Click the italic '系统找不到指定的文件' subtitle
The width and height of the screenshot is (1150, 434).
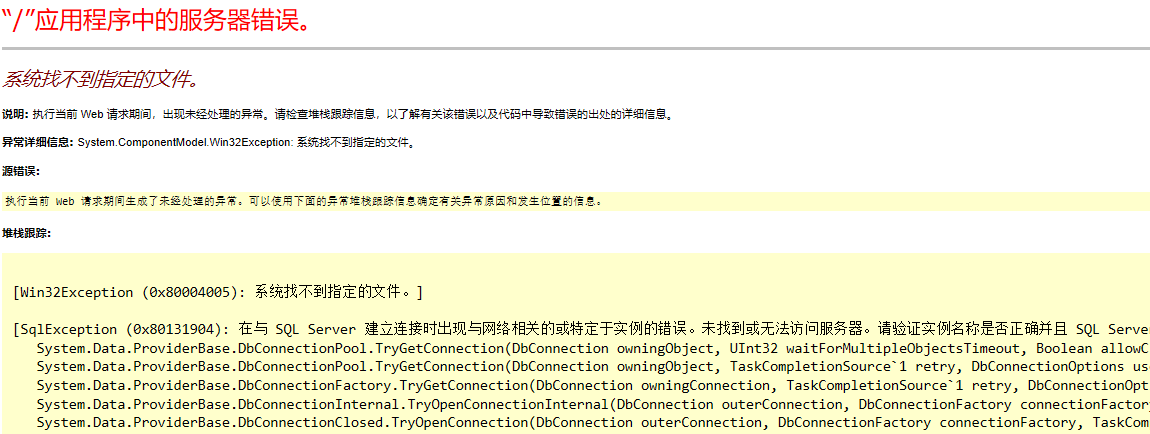(x=100, y=79)
